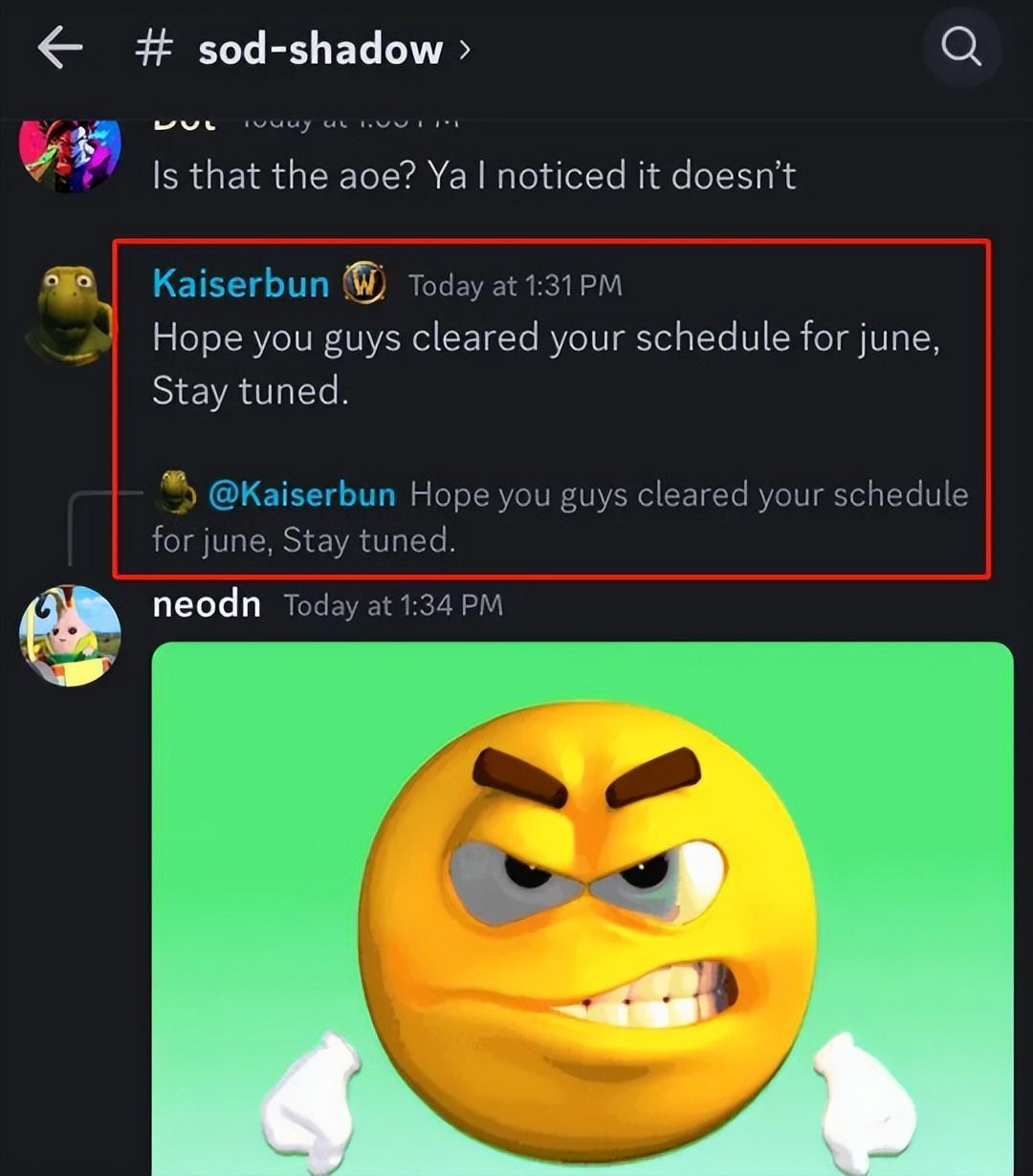Select the 'Hope you guys cleared' message text

546,364
